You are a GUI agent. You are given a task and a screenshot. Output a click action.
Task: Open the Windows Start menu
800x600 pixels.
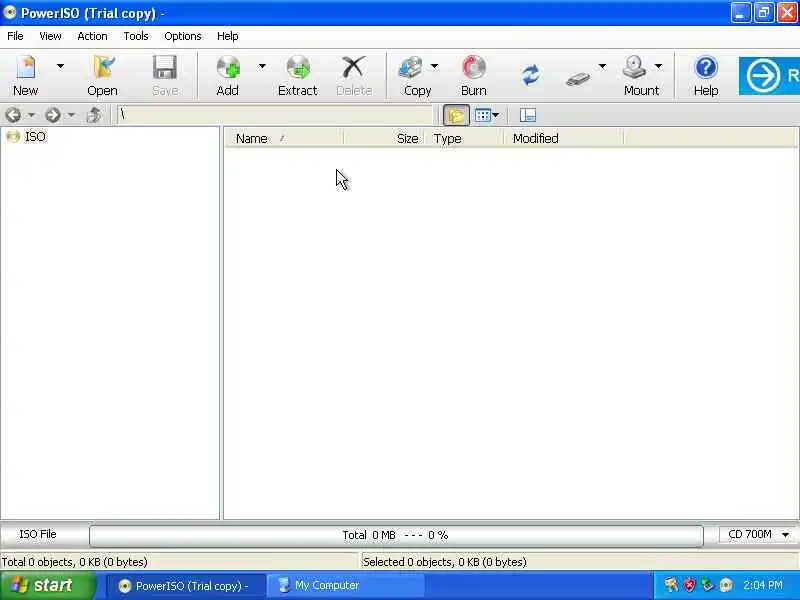pyautogui.click(x=47, y=585)
